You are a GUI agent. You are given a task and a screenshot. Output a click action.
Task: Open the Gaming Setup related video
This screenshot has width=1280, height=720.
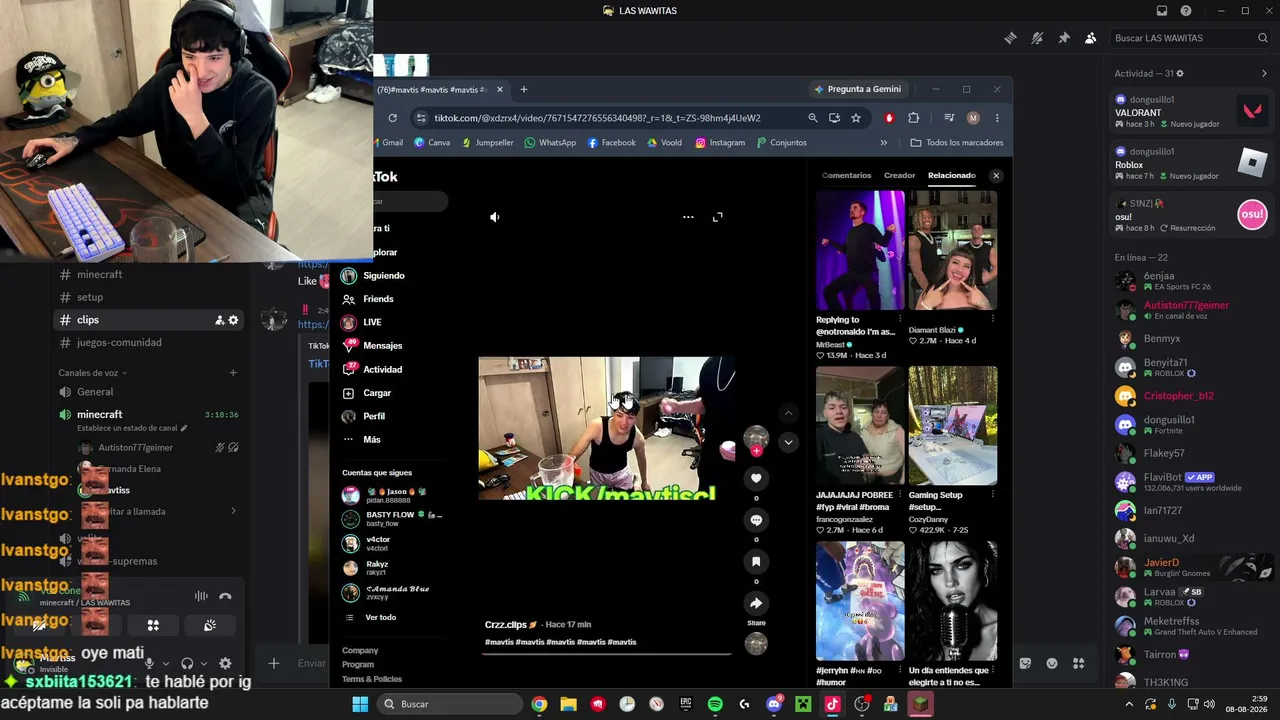click(952, 426)
